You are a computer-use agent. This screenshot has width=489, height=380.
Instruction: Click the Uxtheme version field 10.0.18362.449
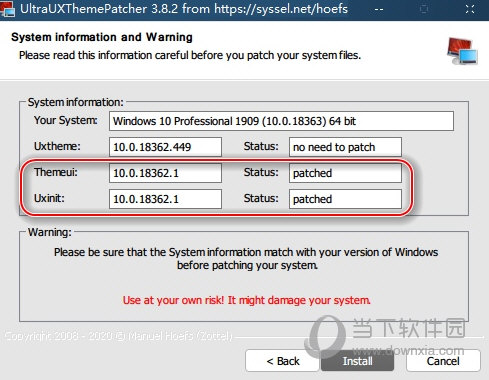click(165, 147)
